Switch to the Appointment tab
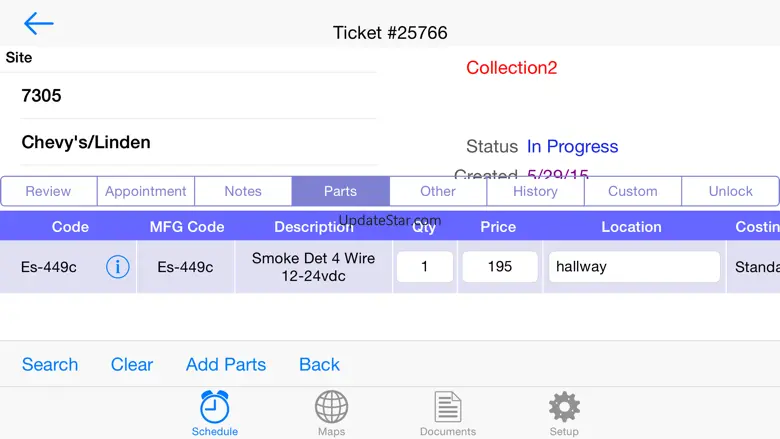This screenshot has height=439, width=780. coord(146,191)
